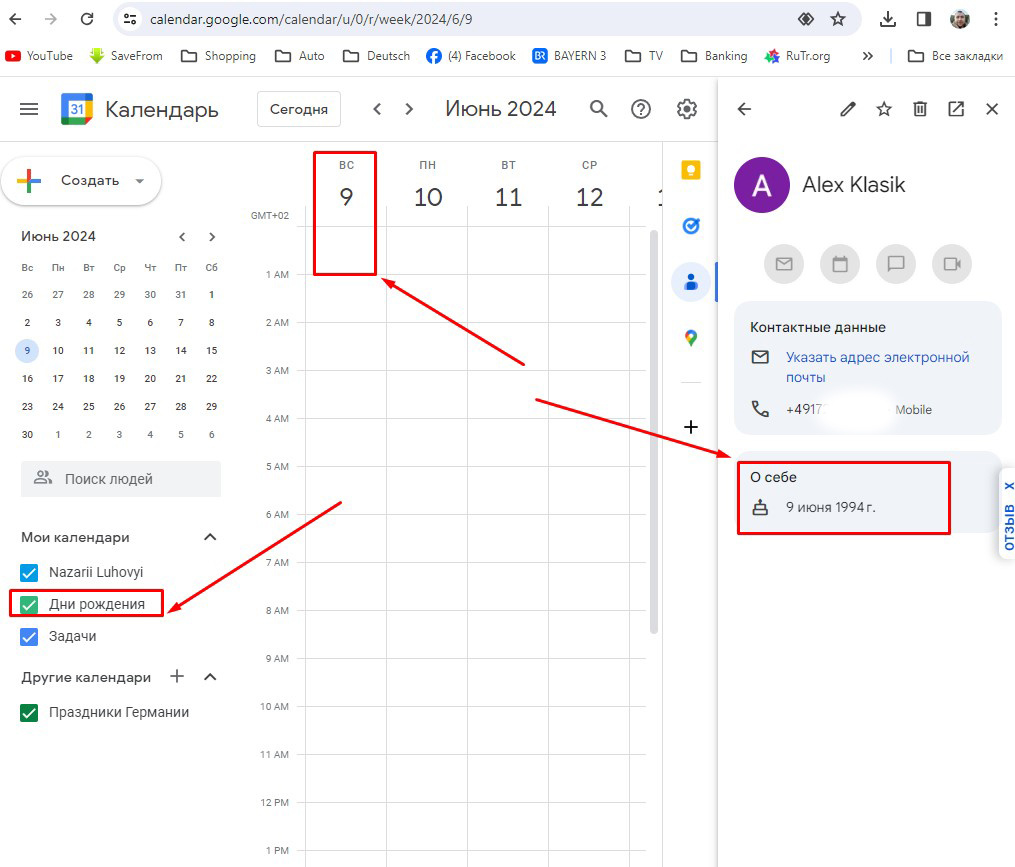Select Wednesday 12 column header
Screen dimensions: 1015x867
(x=589, y=186)
